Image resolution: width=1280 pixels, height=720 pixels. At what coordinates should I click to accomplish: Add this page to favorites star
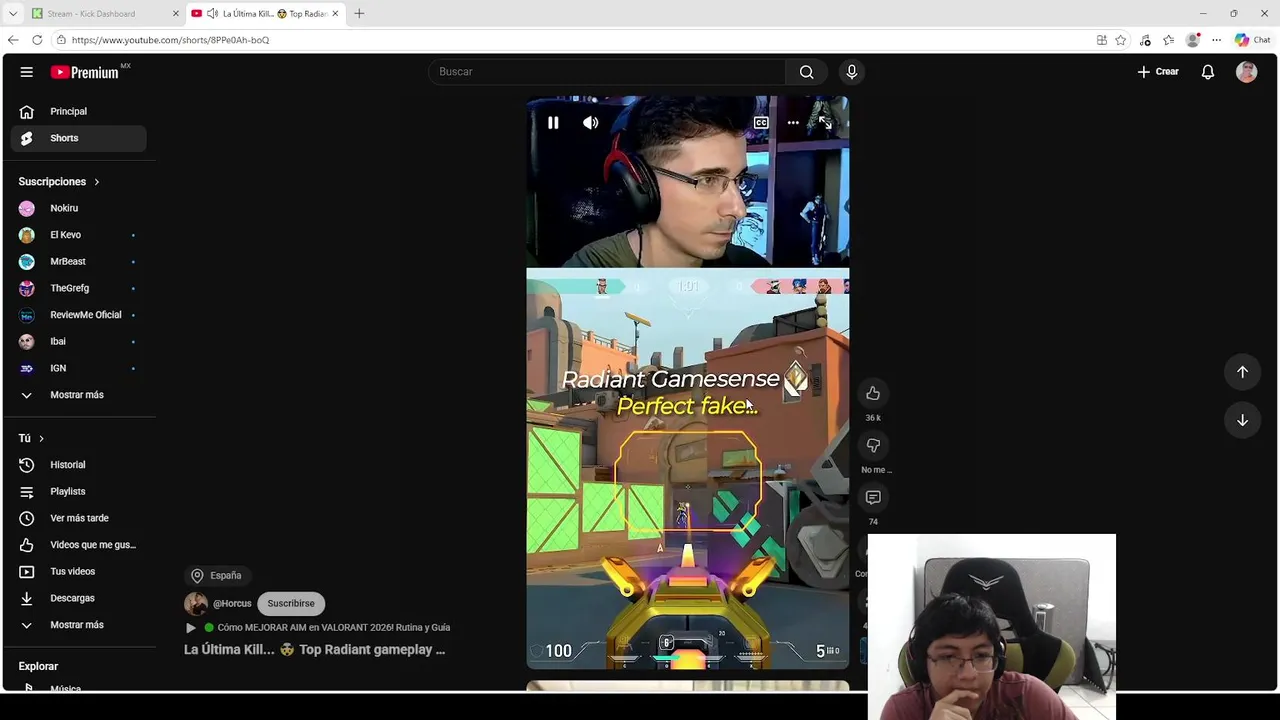click(1121, 40)
